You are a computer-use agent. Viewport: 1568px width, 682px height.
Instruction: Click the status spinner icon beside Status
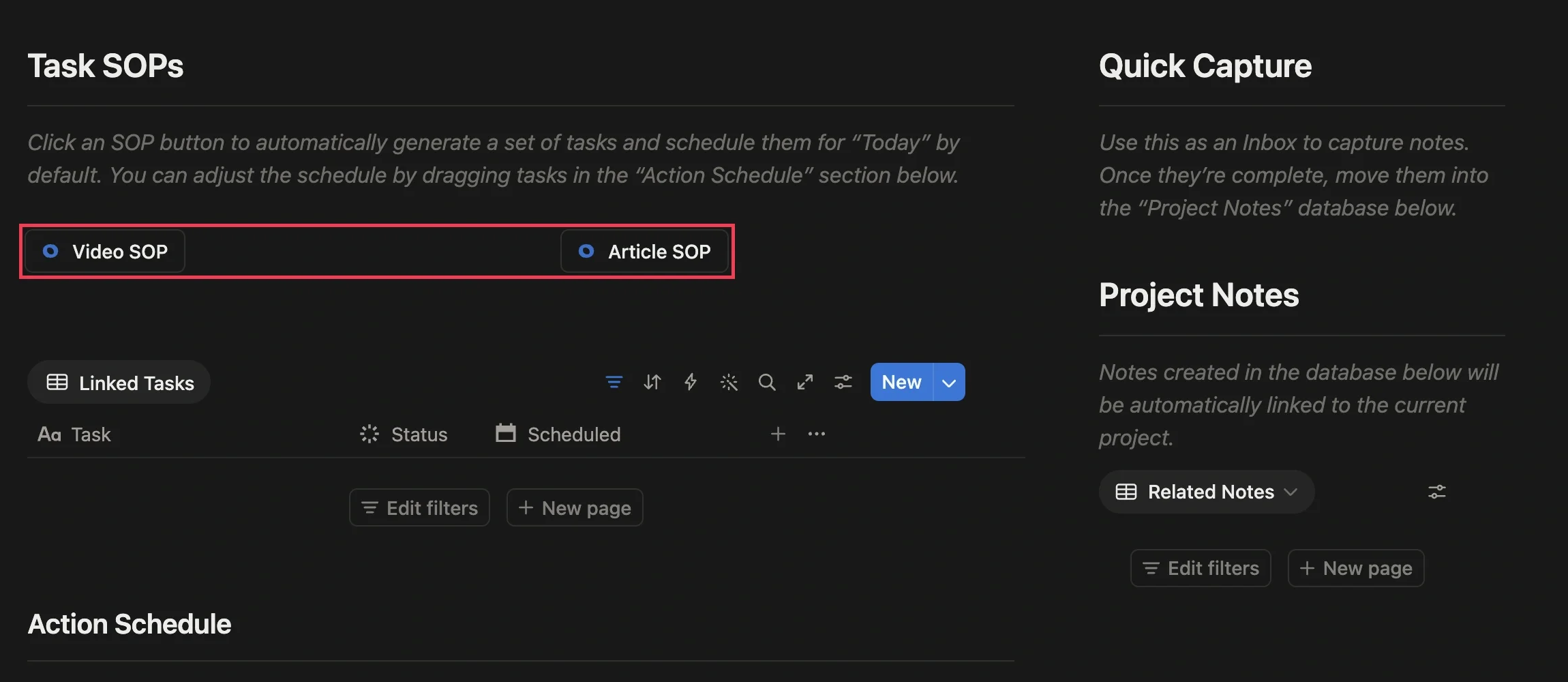tap(370, 434)
